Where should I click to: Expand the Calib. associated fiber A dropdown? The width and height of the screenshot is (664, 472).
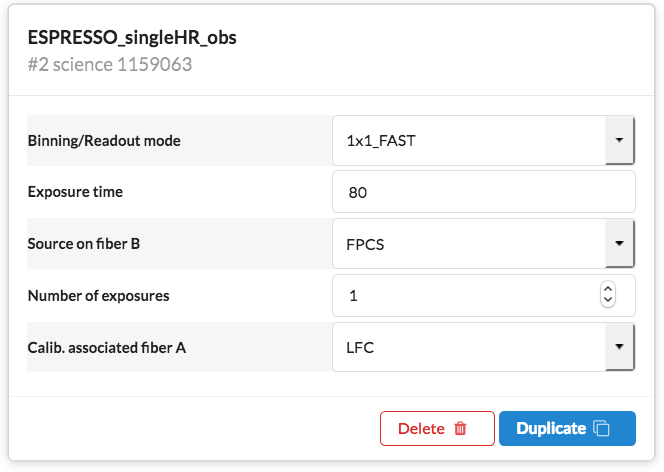tap(470, 347)
